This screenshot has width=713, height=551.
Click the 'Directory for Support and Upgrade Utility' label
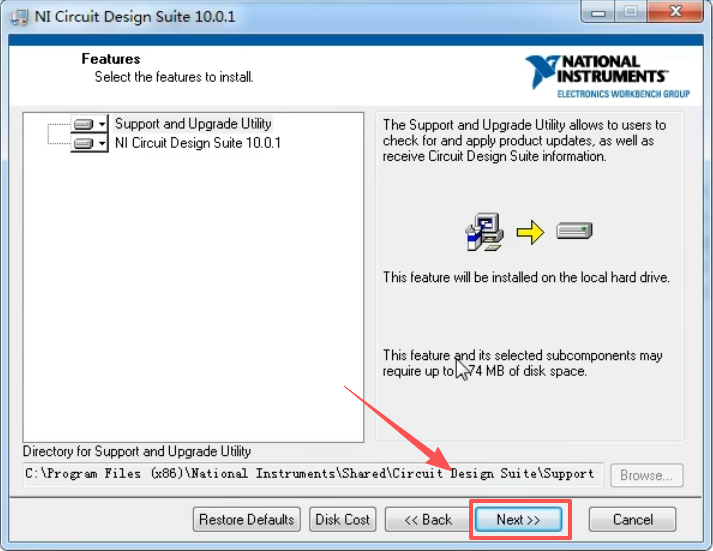click(137, 451)
